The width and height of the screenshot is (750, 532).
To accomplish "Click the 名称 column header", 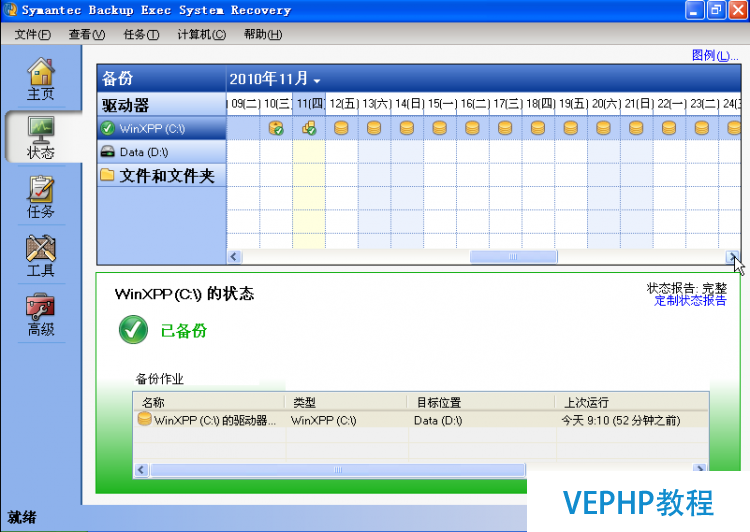I will click(x=209, y=402).
